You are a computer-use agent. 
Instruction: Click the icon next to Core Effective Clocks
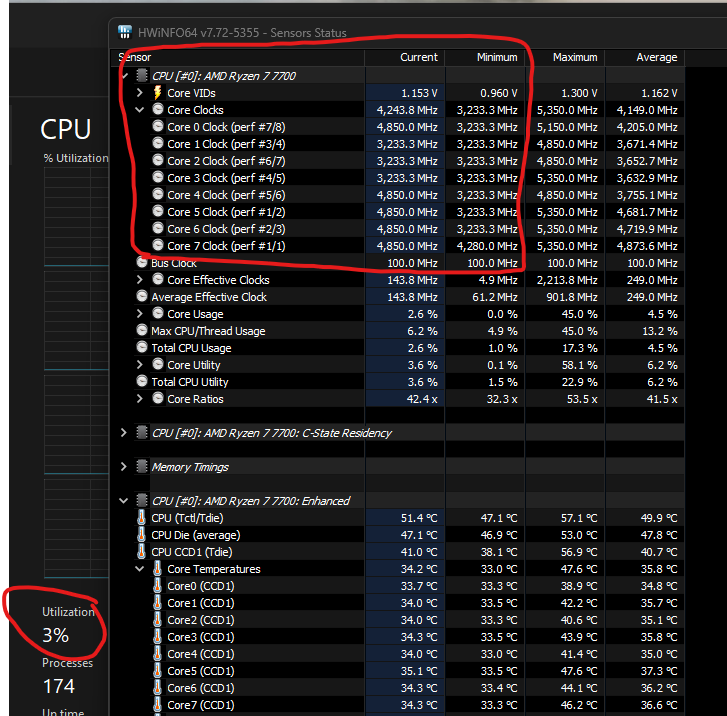tap(158, 279)
